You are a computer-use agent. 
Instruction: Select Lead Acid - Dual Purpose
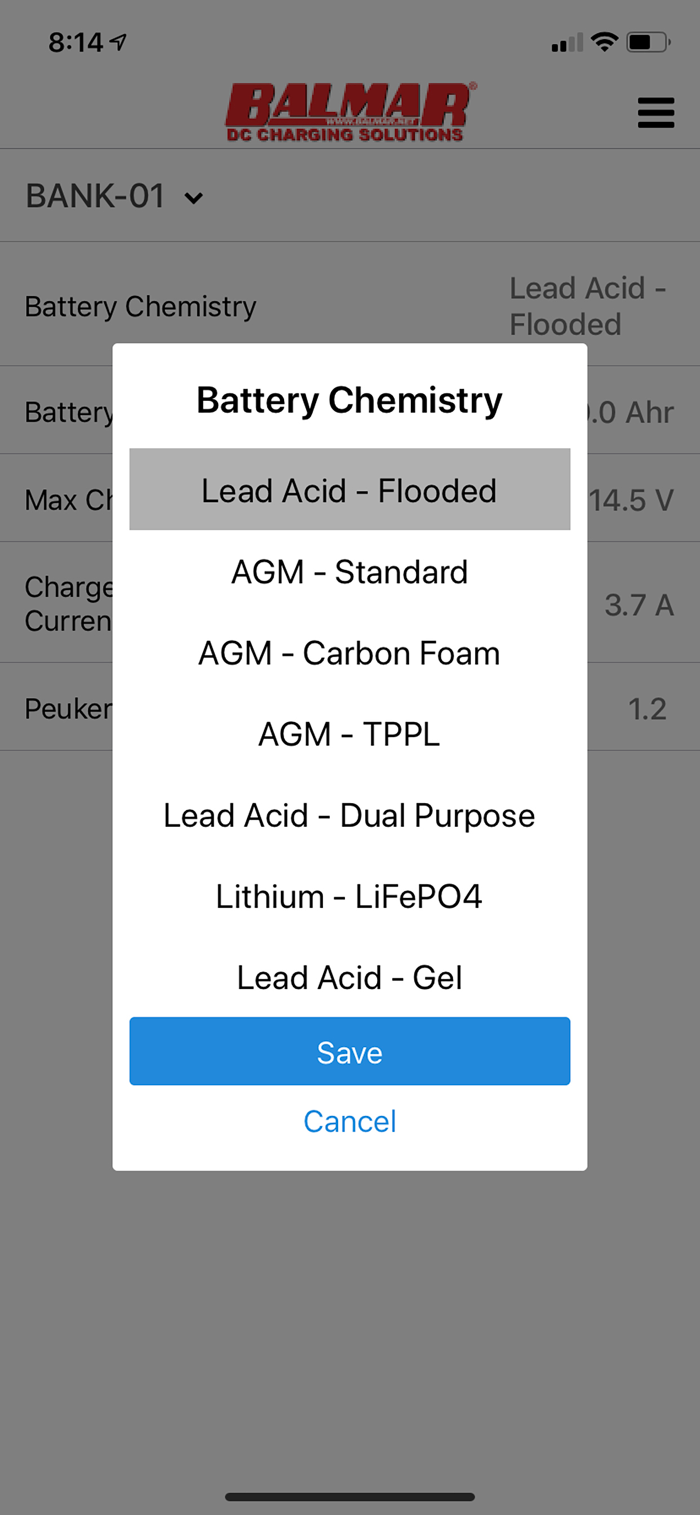click(349, 815)
